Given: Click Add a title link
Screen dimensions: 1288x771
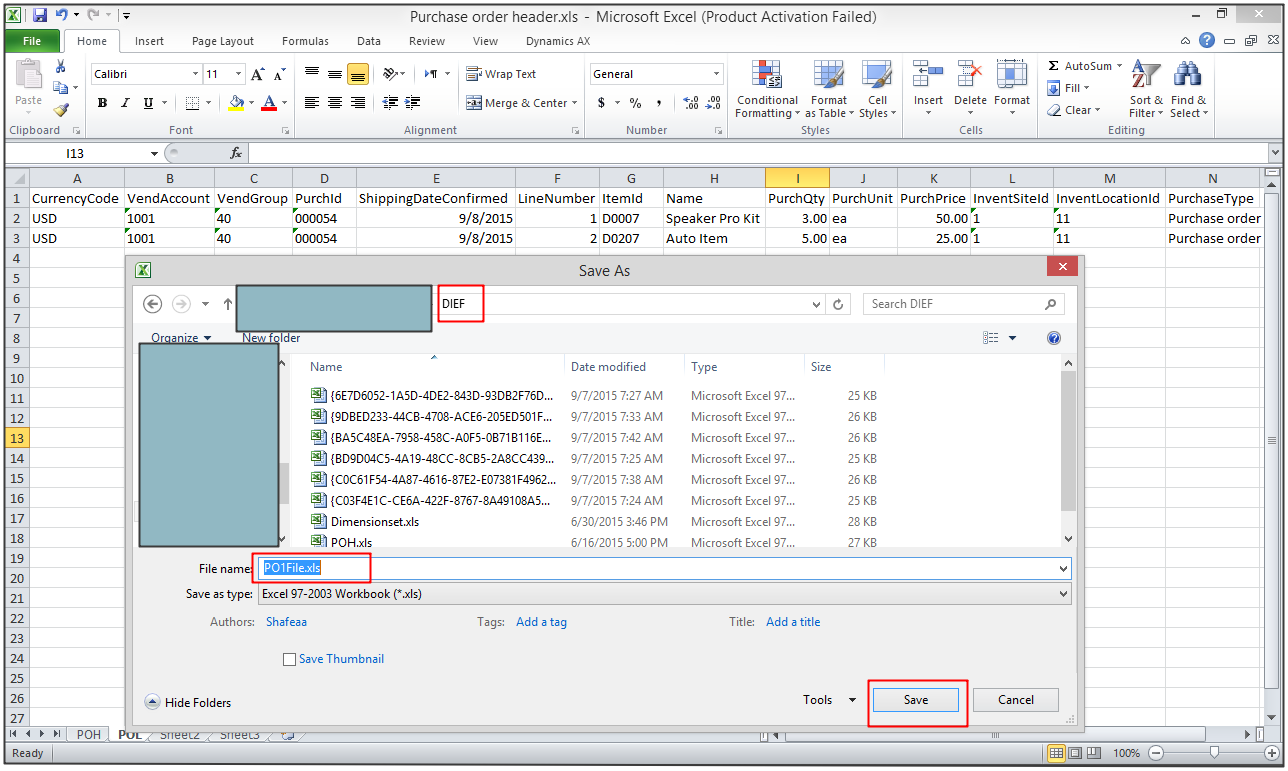Looking at the screenshot, I should click(793, 622).
